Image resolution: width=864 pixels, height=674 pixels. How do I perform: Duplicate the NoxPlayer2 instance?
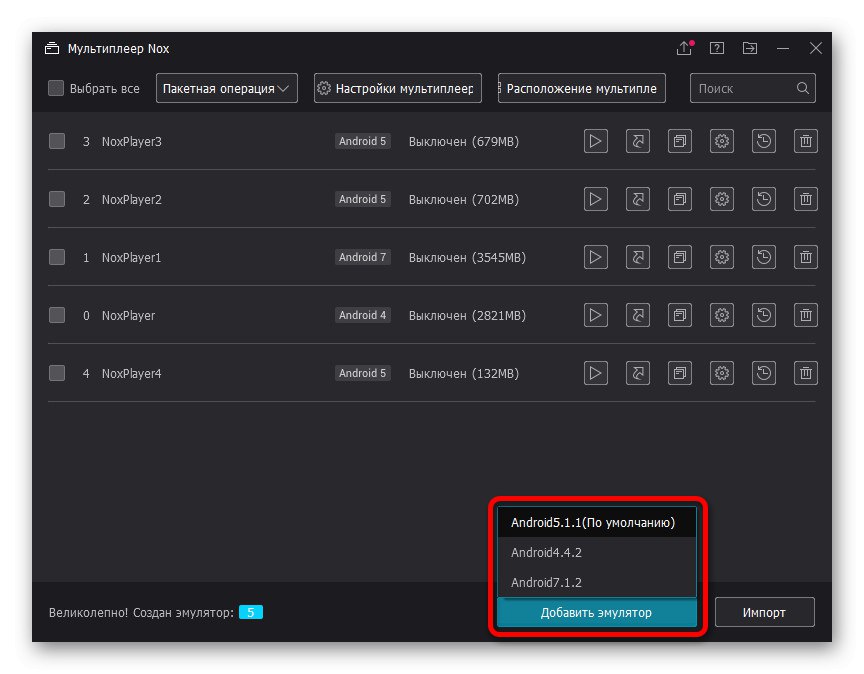(x=679, y=199)
